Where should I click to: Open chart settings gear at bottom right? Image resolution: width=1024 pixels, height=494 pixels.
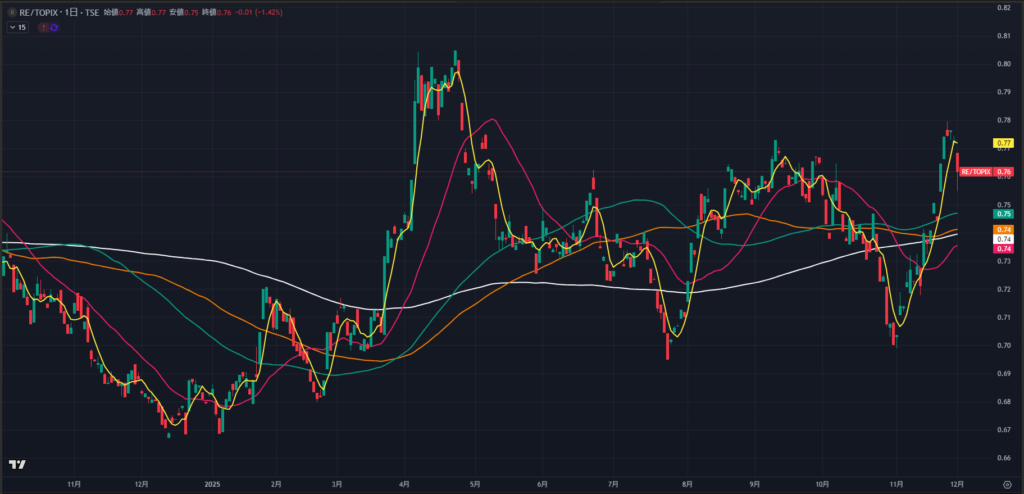tap(1006, 483)
